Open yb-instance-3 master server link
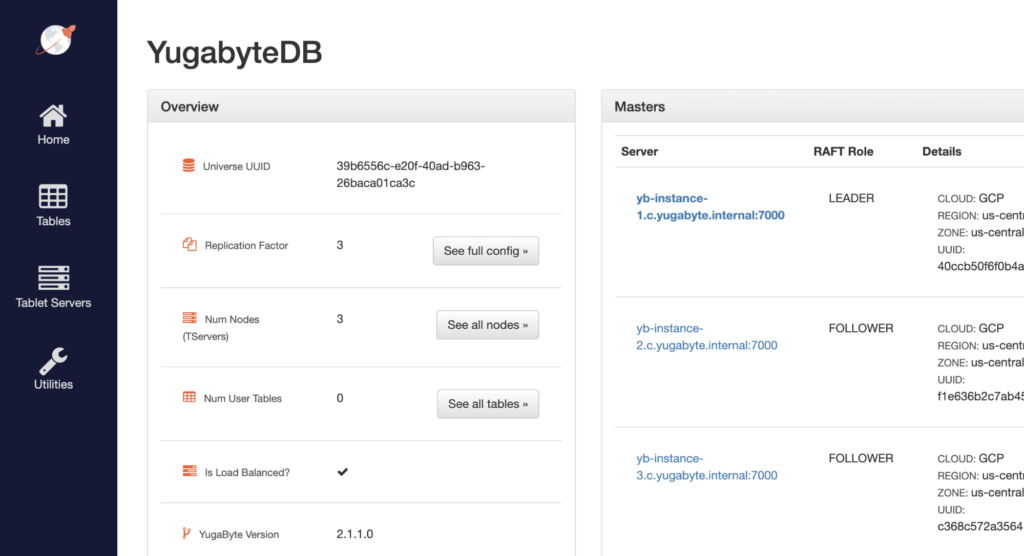The width and height of the screenshot is (1024, 556). (707, 466)
